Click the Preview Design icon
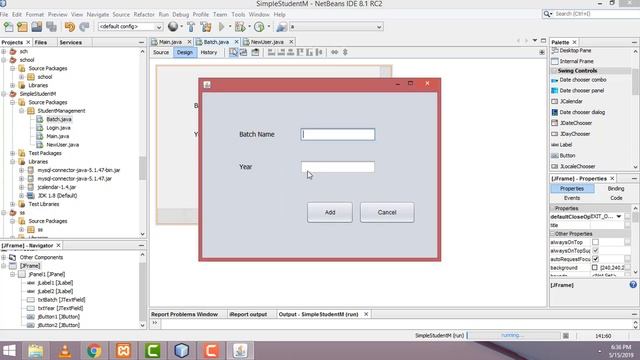The width and height of the screenshot is (640, 360). click(255, 52)
